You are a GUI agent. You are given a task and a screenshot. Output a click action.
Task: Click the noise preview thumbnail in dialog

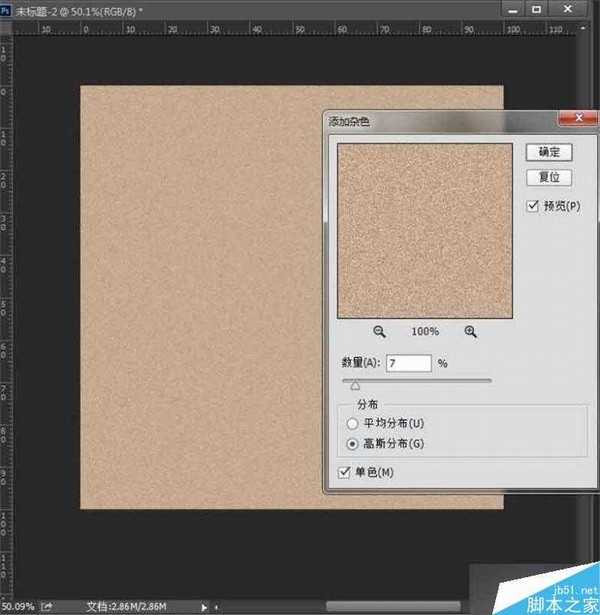click(425, 230)
